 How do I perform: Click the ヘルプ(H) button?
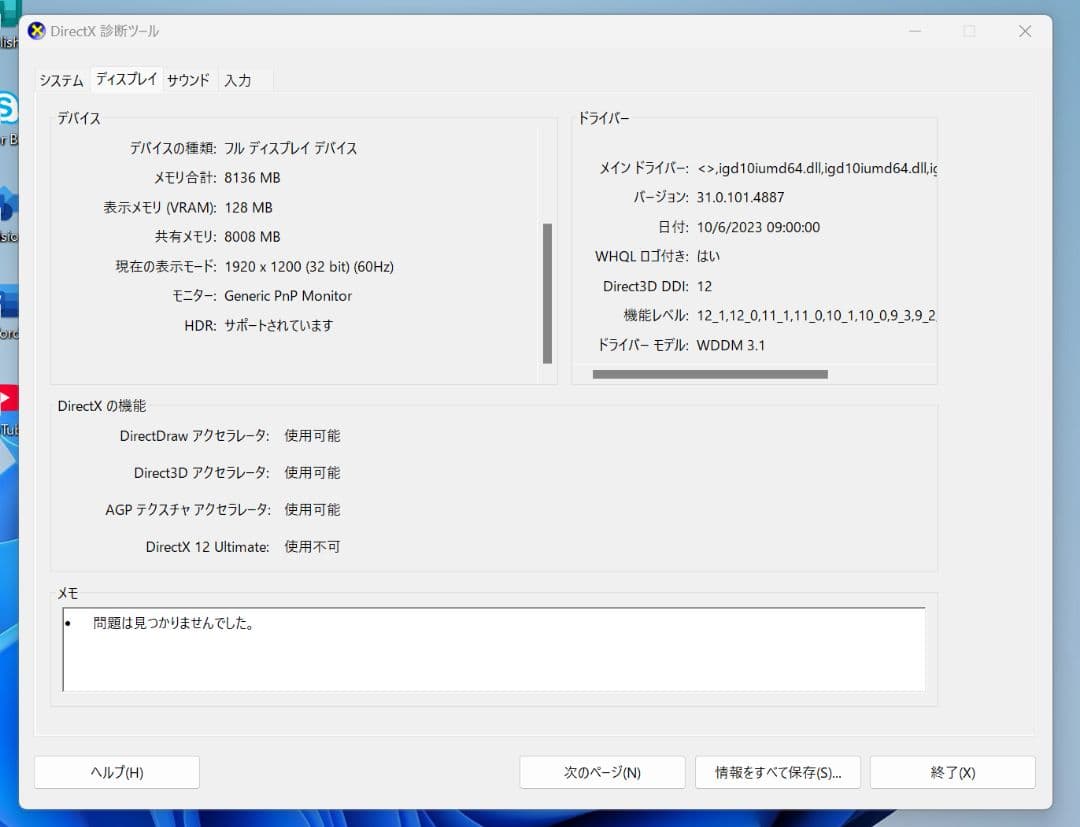coord(116,772)
